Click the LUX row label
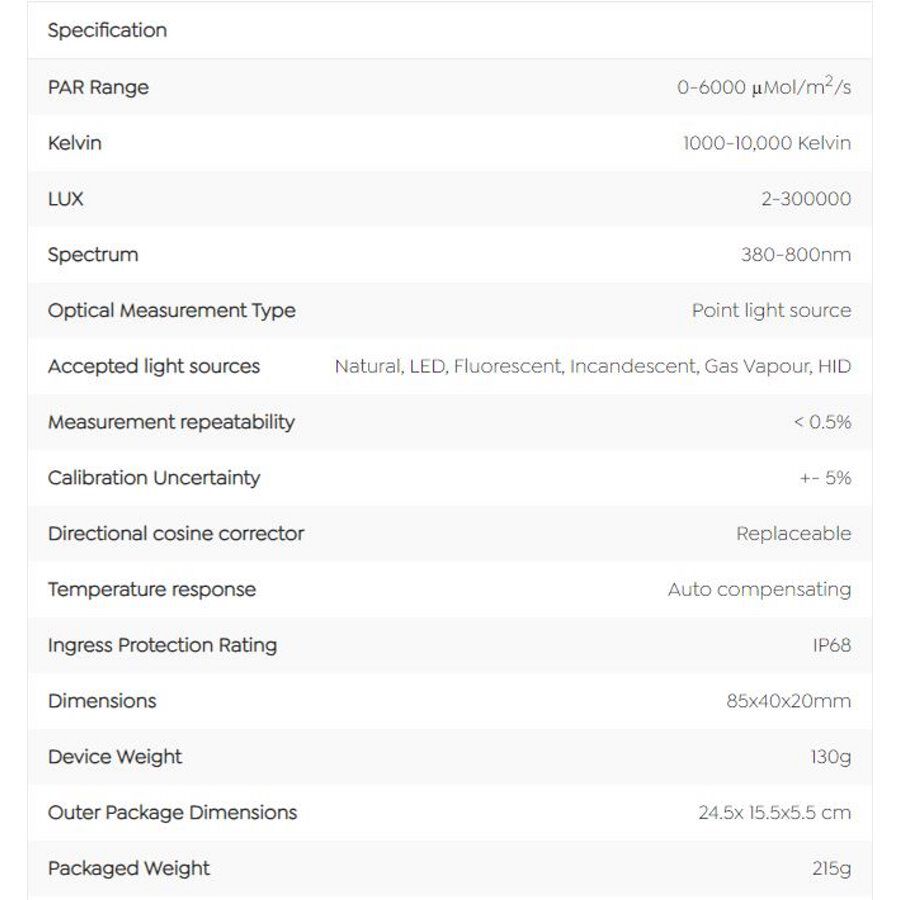Image resolution: width=900 pixels, height=900 pixels. pos(66,199)
